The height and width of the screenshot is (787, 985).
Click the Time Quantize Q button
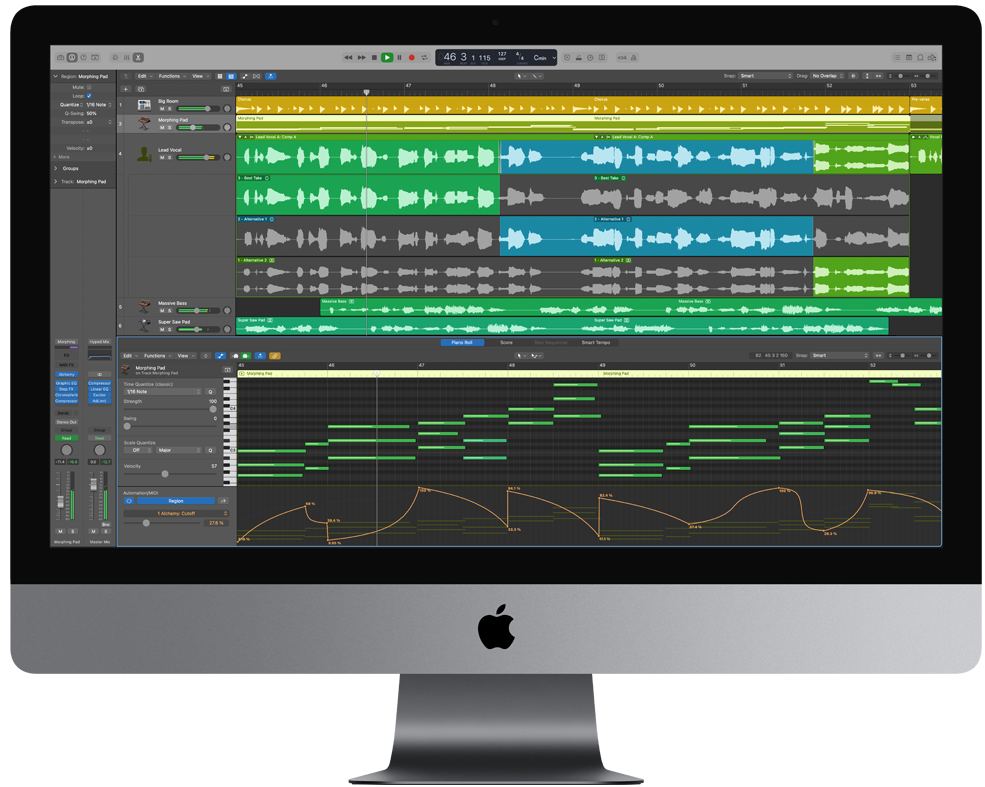pyautogui.click(x=211, y=392)
